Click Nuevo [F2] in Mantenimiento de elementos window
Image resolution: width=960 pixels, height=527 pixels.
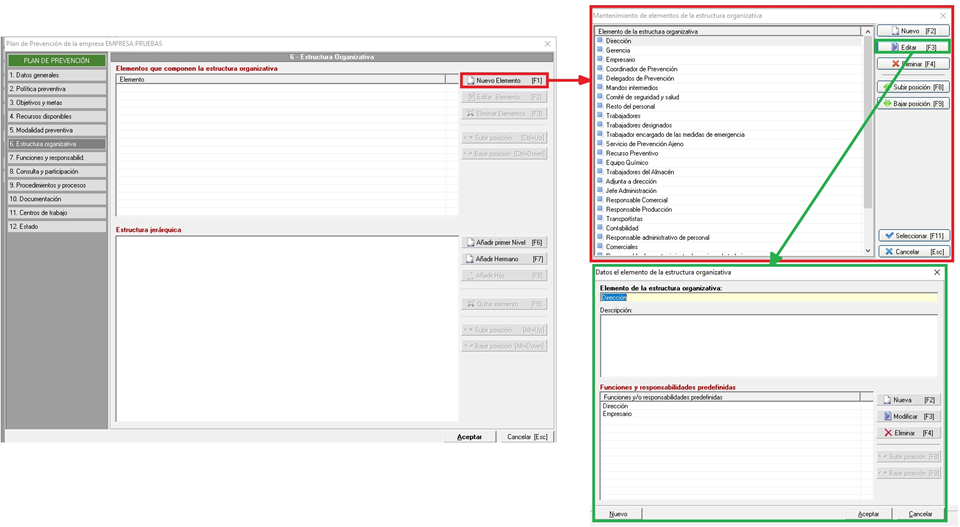coord(913,31)
